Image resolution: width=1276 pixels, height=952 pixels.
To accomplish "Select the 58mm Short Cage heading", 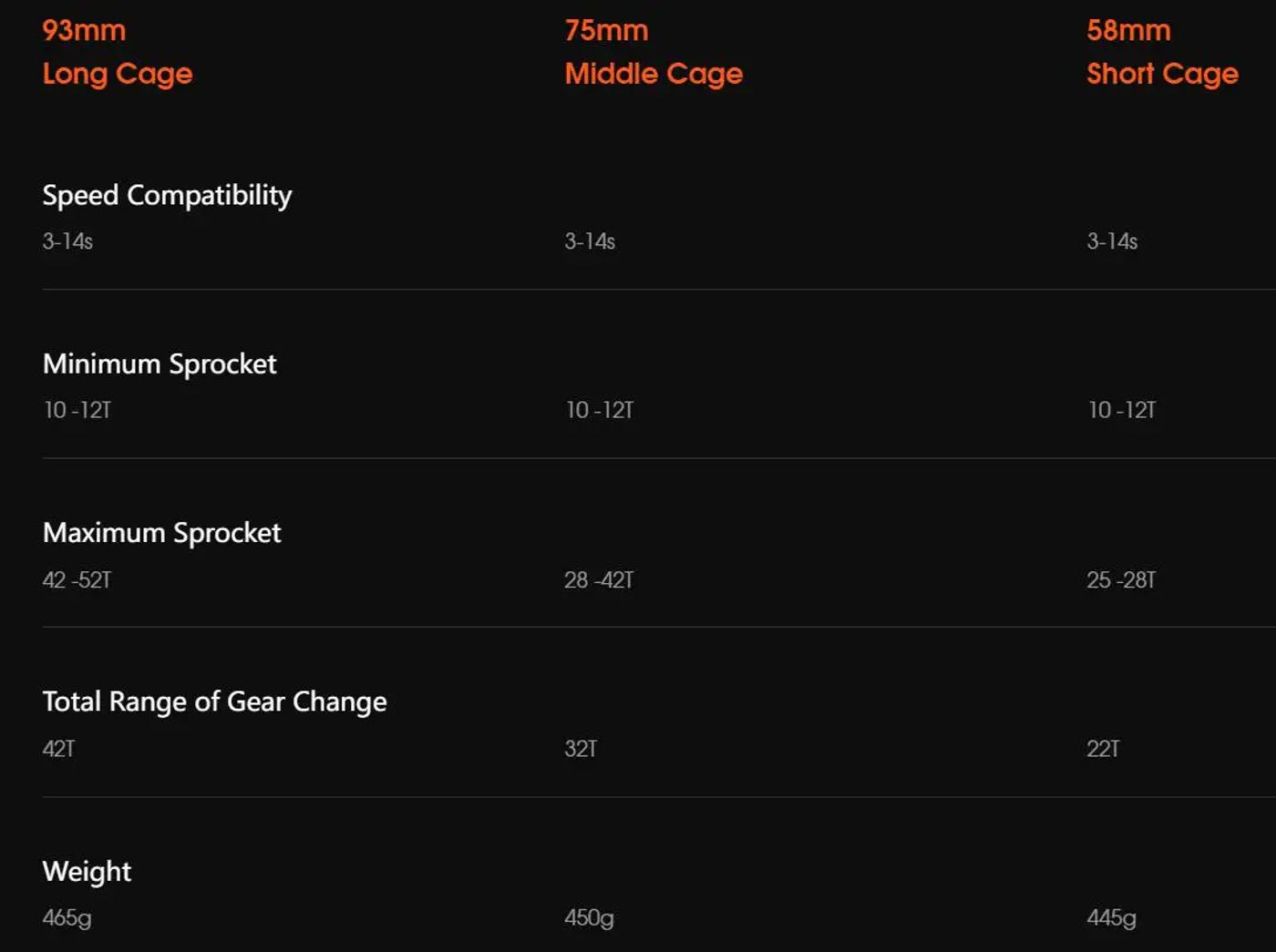I will [1162, 52].
